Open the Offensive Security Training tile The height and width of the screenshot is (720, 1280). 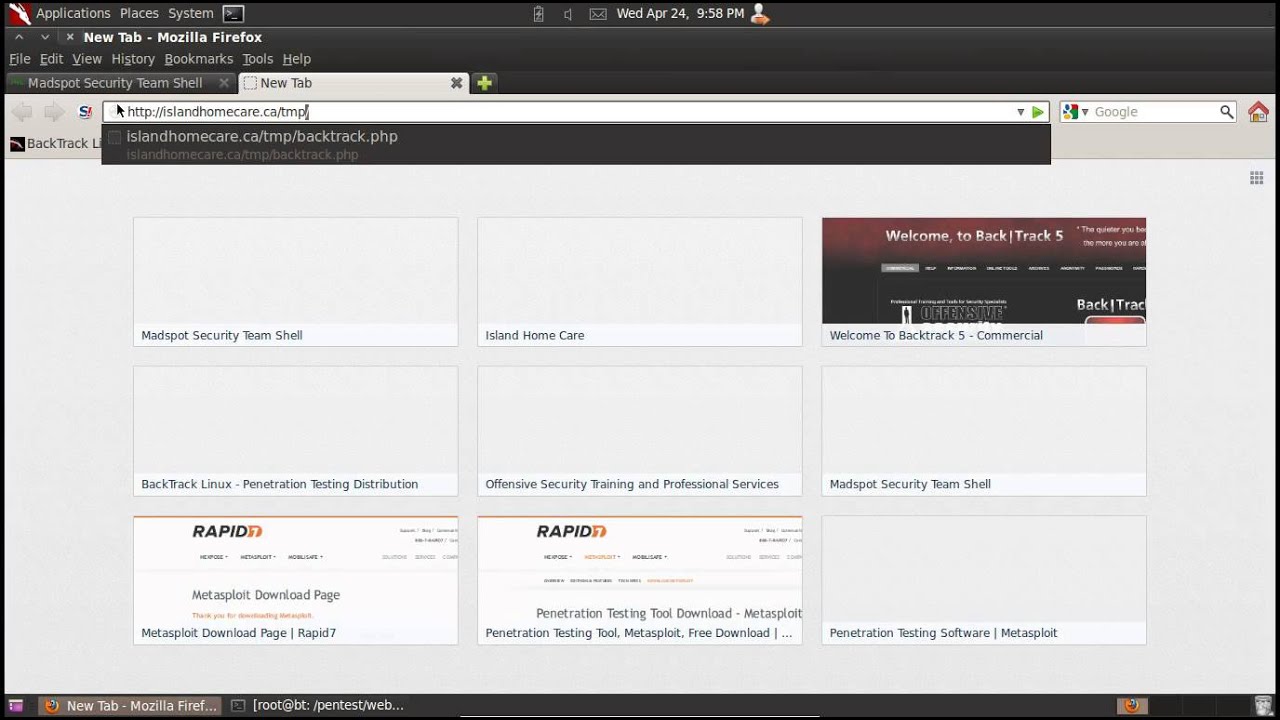pos(640,431)
